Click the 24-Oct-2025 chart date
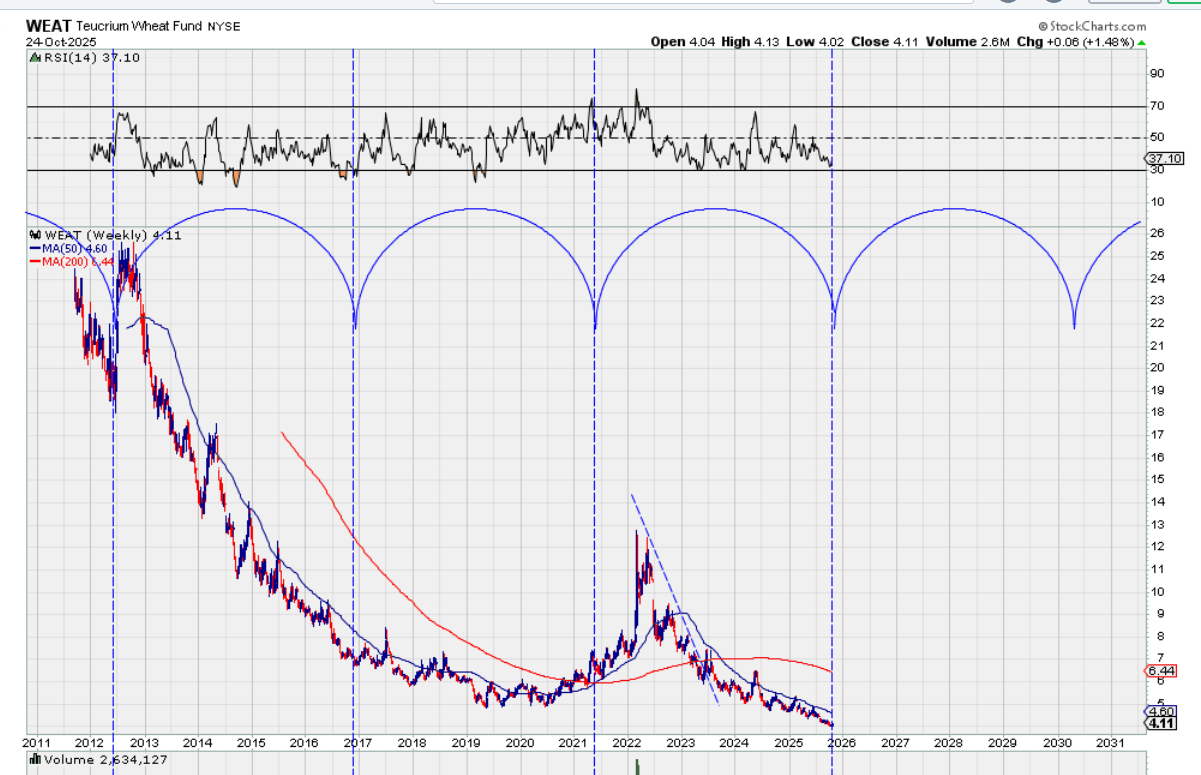 [x=59, y=42]
